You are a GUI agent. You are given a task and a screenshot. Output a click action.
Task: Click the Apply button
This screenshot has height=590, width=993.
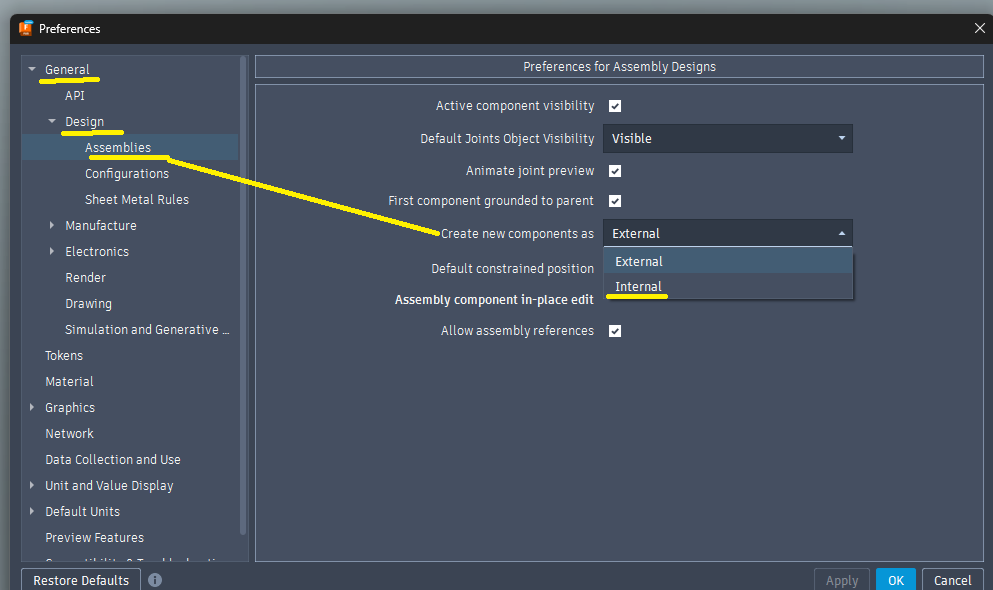[842, 580]
